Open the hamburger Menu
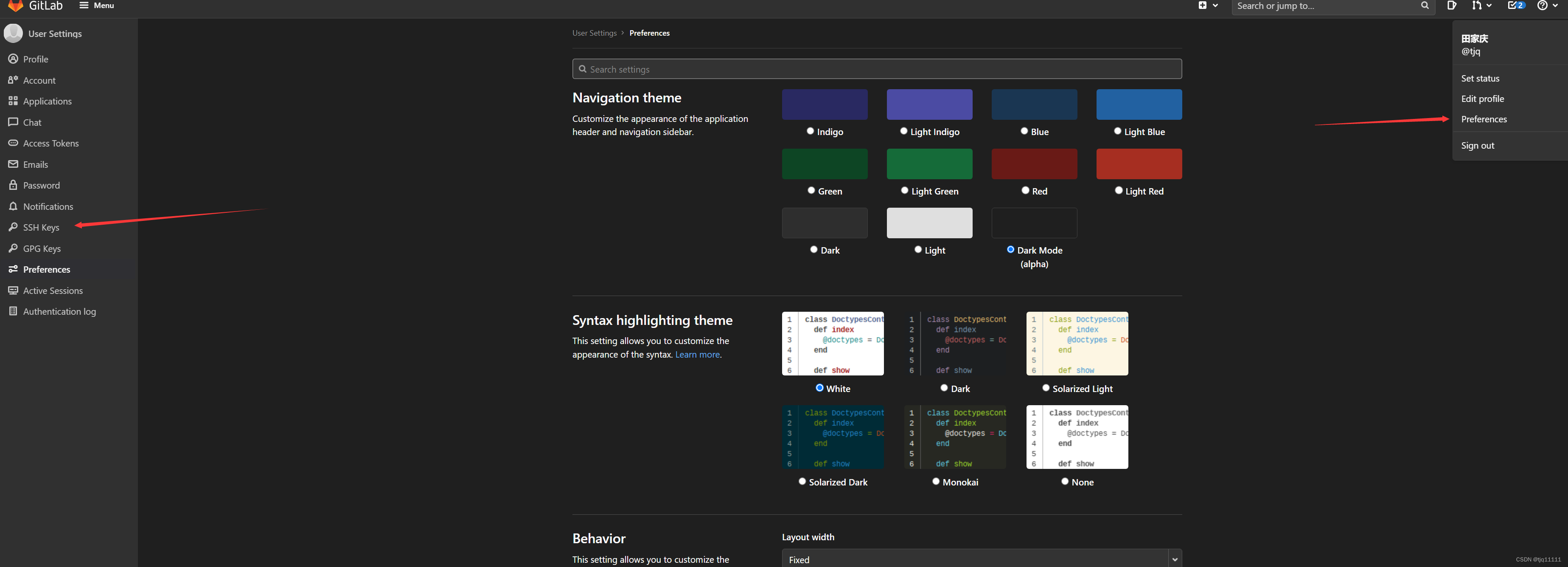The image size is (1568, 567). click(96, 6)
